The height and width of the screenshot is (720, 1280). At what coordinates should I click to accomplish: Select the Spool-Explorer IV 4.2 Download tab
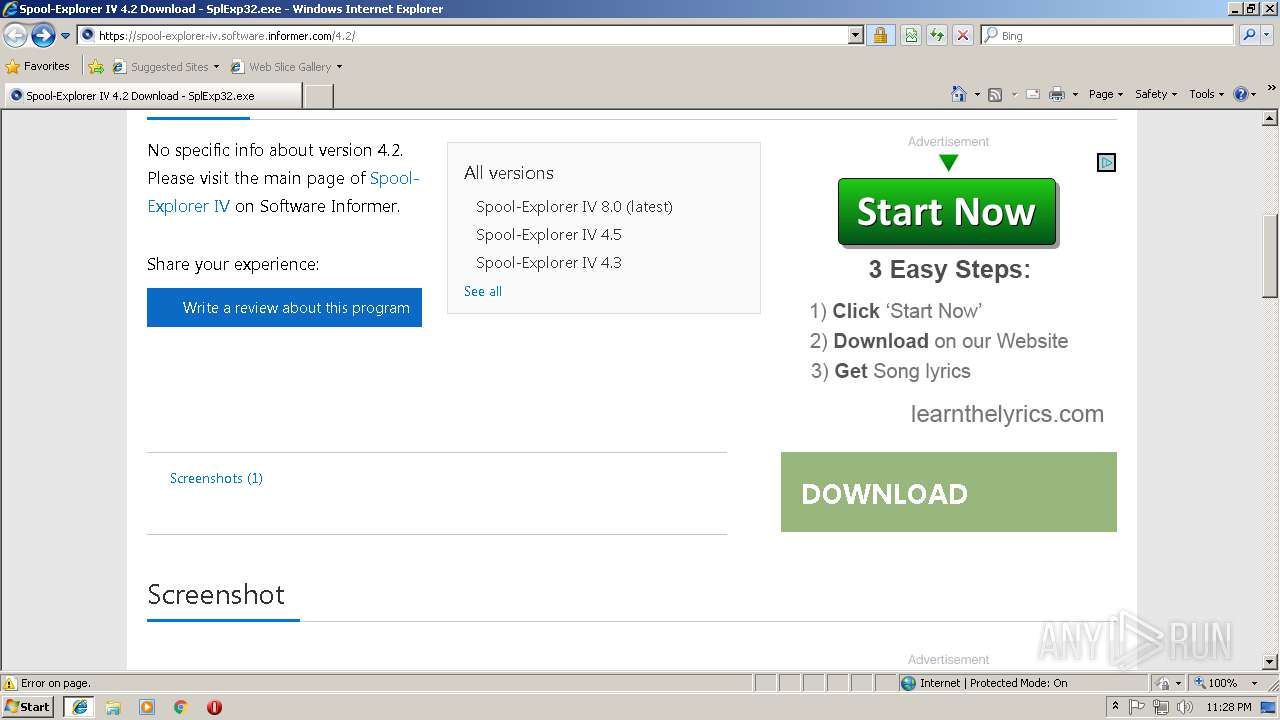click(x=152, y=96)
